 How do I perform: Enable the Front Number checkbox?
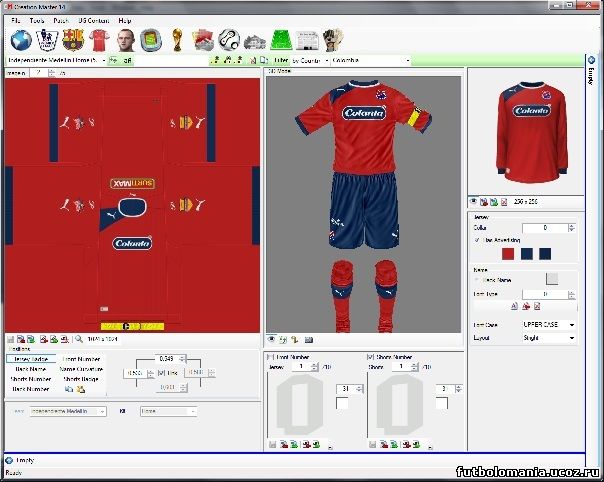(271, 357)
